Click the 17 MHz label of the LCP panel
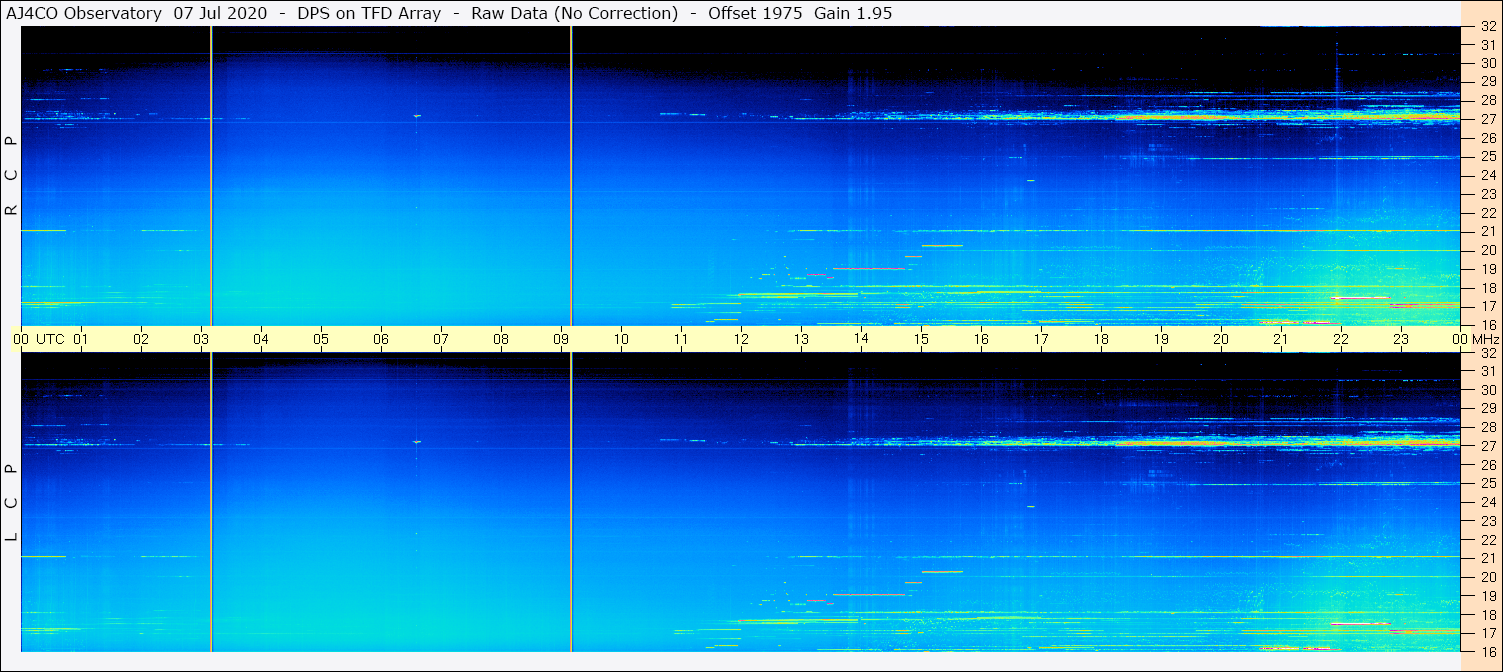Image resolution: width=1503 pixels, height=672 pixels. 1488,633
